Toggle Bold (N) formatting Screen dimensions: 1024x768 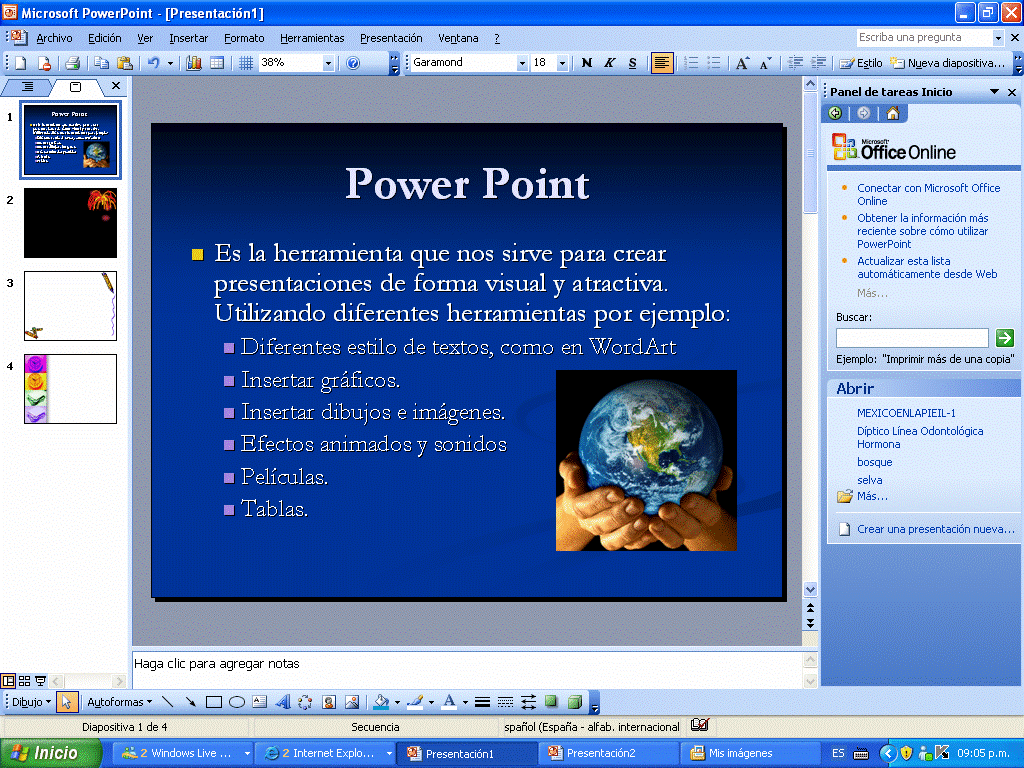[x=586, y=63]
